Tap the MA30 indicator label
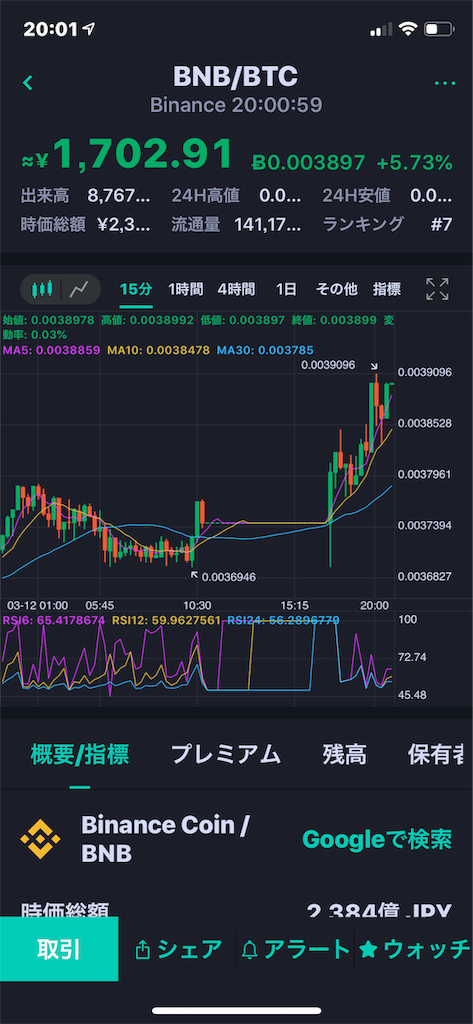The image size is (473, 1024). [265, 350]
